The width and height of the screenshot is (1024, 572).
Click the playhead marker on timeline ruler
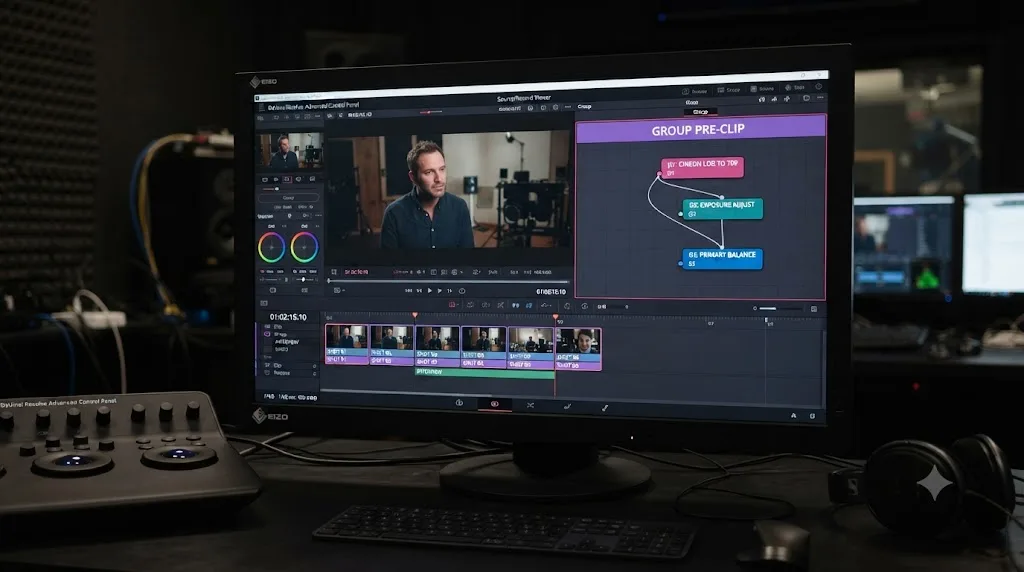point(555,317)
